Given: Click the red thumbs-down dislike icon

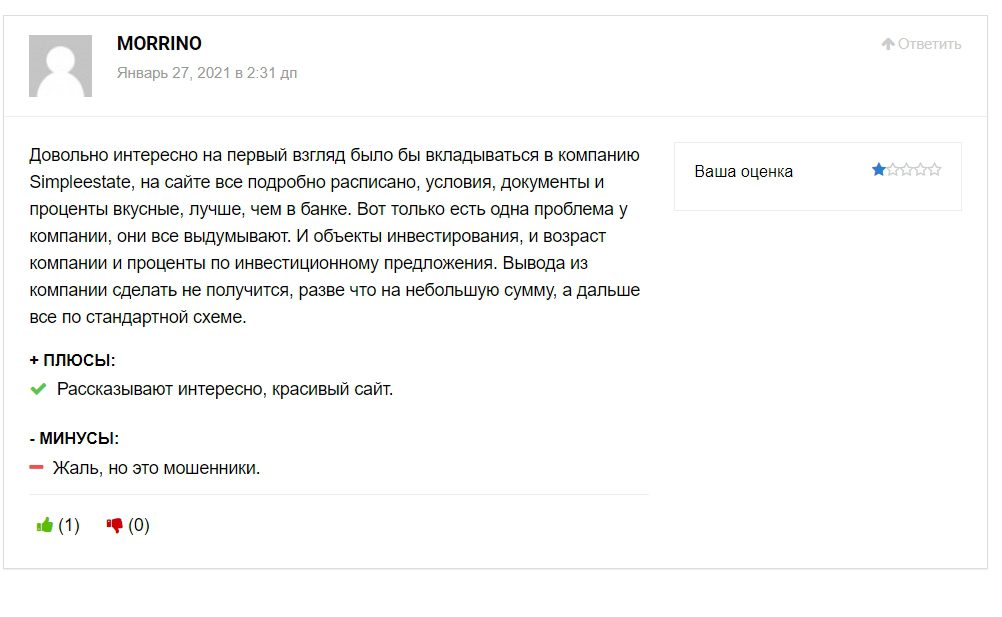Looking at the screenshot, I should click(x=114, y=525).
